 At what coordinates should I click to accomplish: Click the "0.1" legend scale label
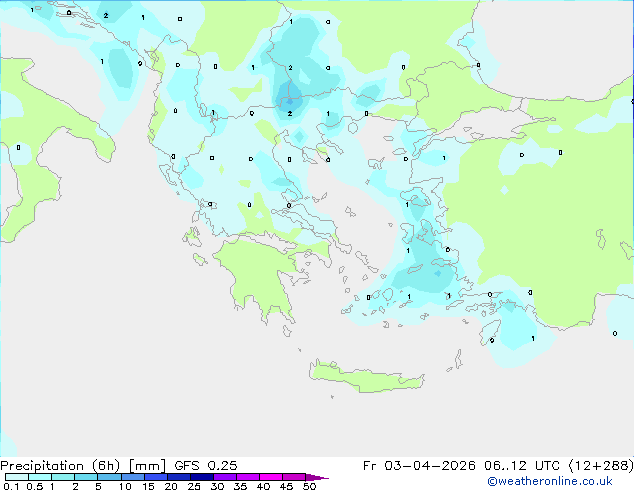(x=10, y=486)
